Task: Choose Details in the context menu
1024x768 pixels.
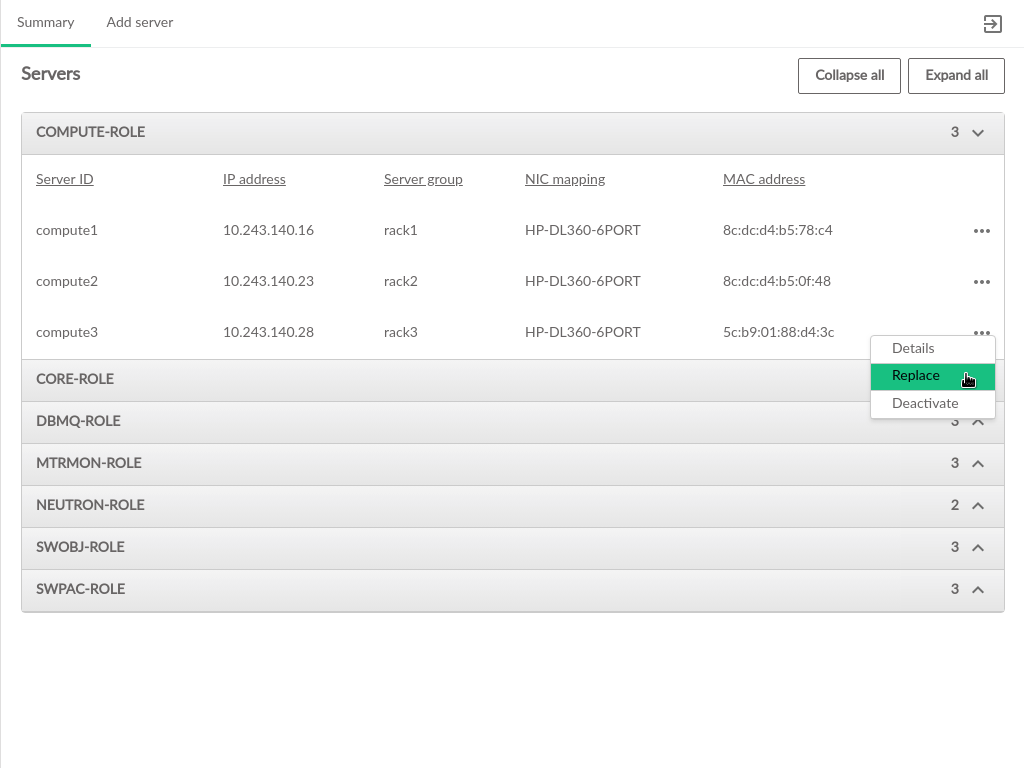Action: [x=913, y=349]
